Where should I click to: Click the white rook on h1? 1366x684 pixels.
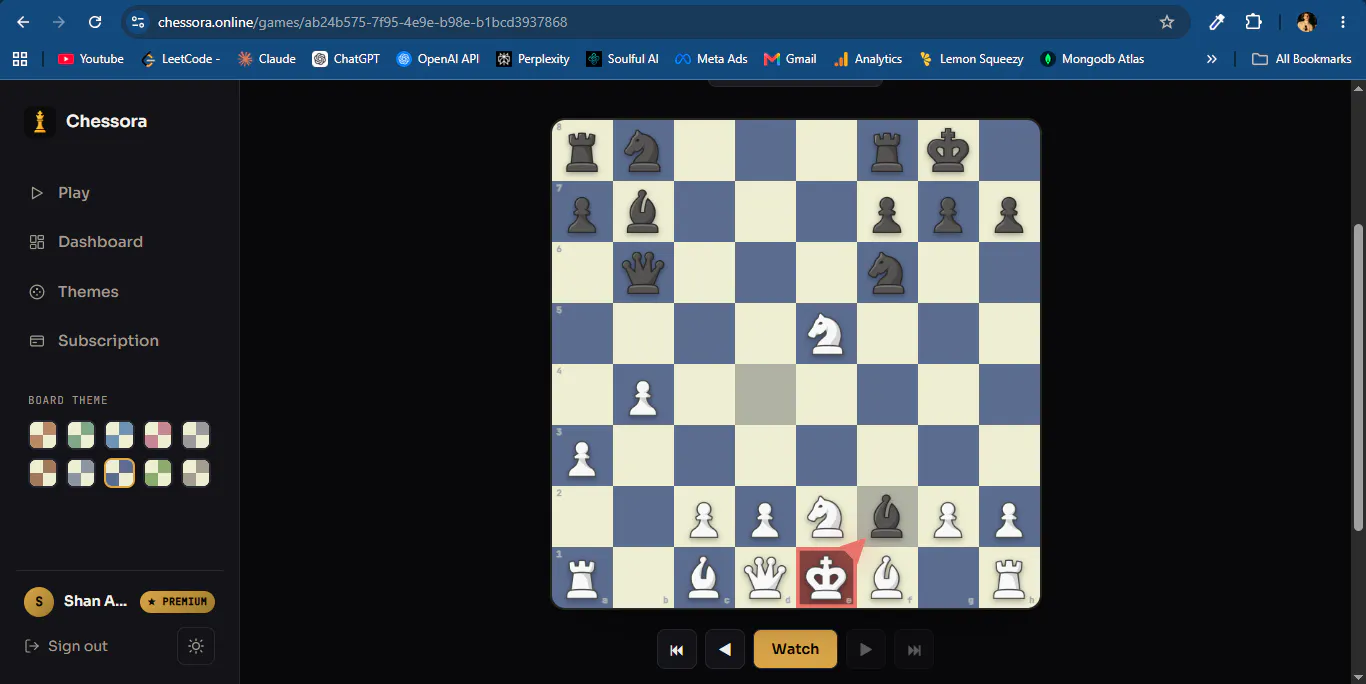click(x=1009, y=578)
